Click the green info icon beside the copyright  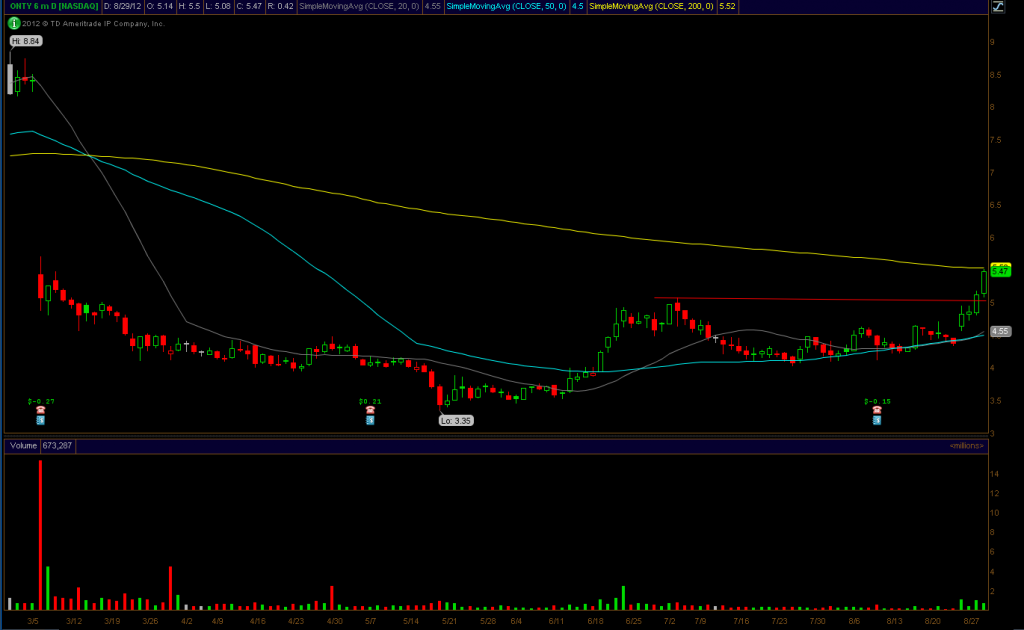pos(14,24)
